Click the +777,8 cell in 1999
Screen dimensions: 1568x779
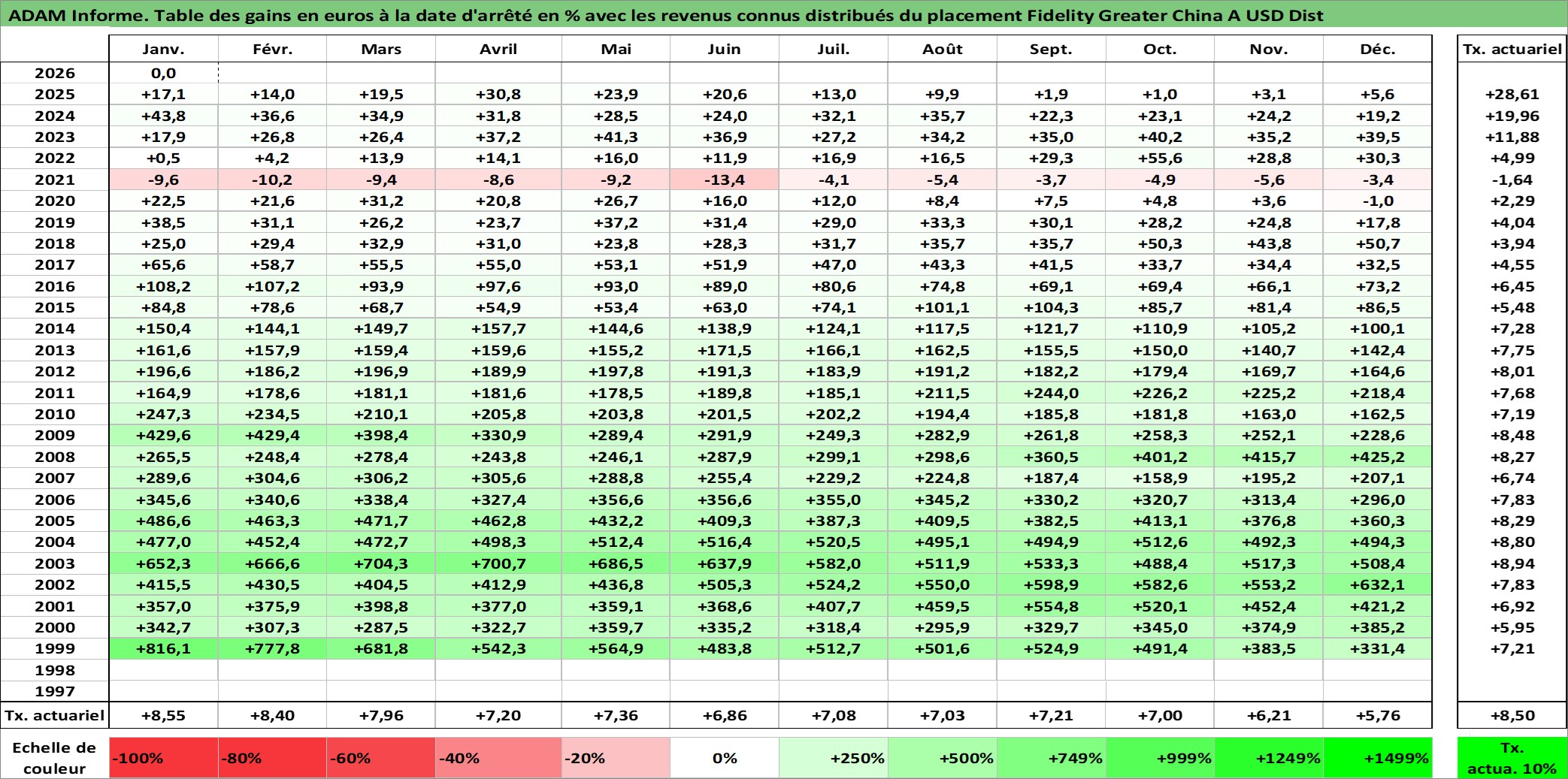click(272, 648)
